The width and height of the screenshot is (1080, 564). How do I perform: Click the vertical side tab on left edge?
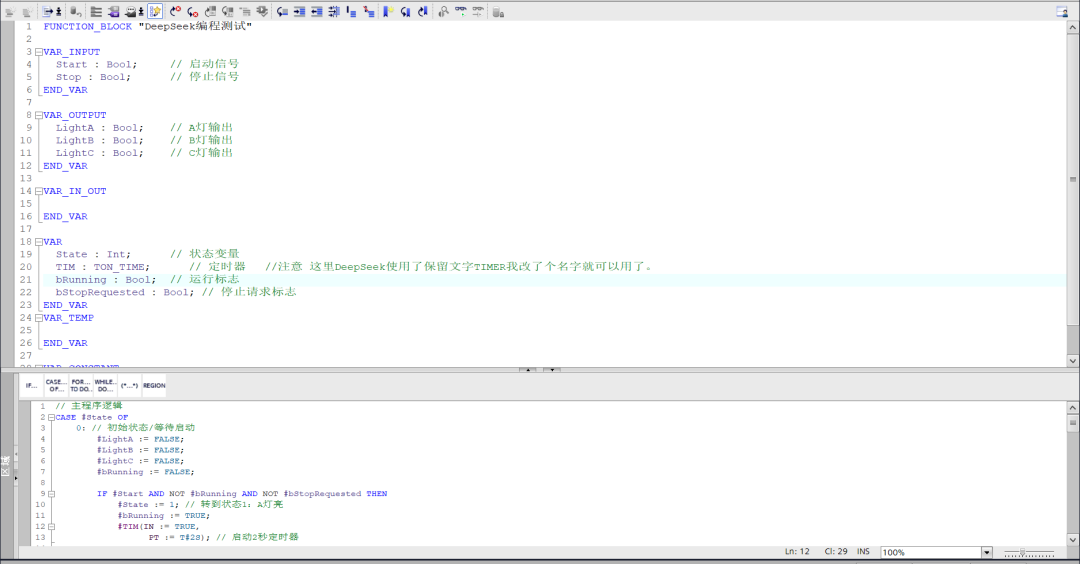[6, 466]
